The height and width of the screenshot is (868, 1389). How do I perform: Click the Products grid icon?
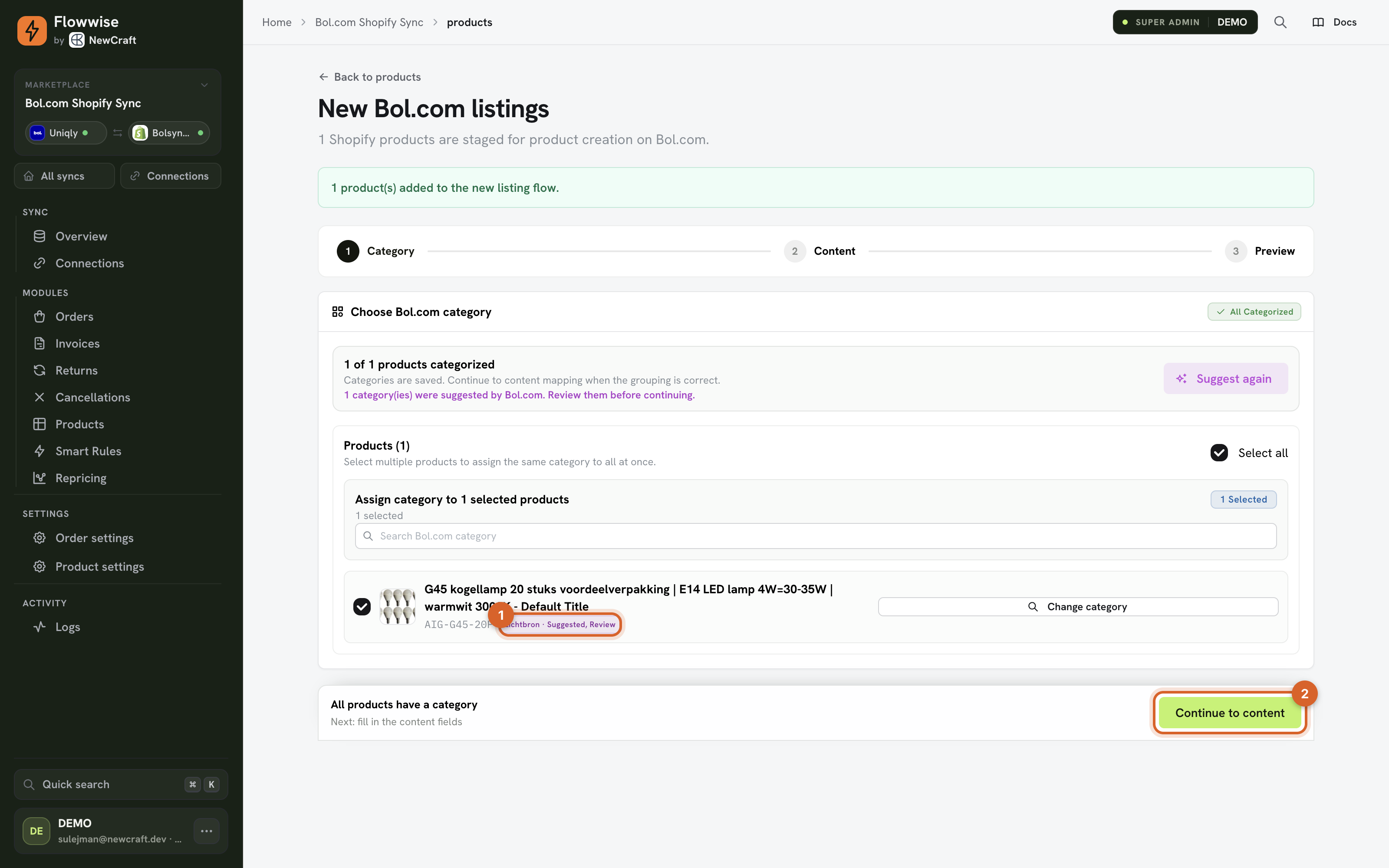(x=39, y=424)
